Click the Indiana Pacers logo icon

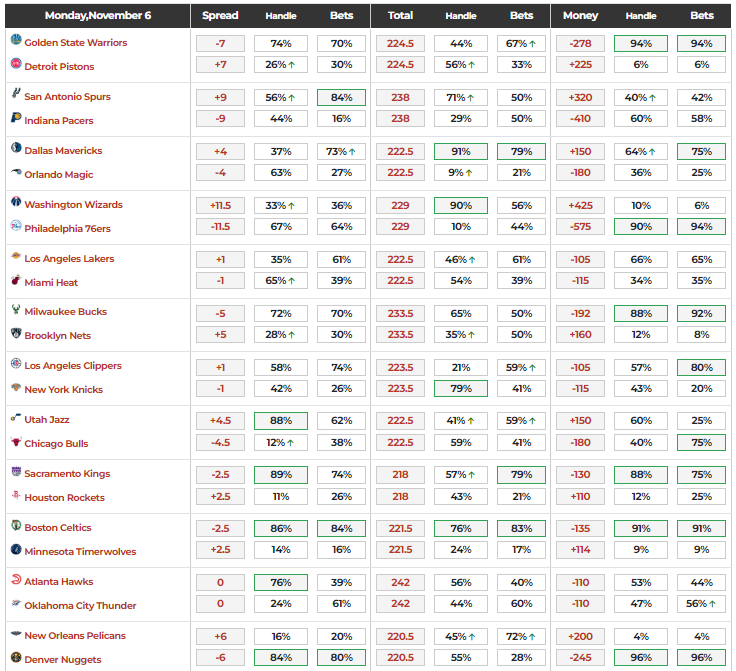click(16, 117)
